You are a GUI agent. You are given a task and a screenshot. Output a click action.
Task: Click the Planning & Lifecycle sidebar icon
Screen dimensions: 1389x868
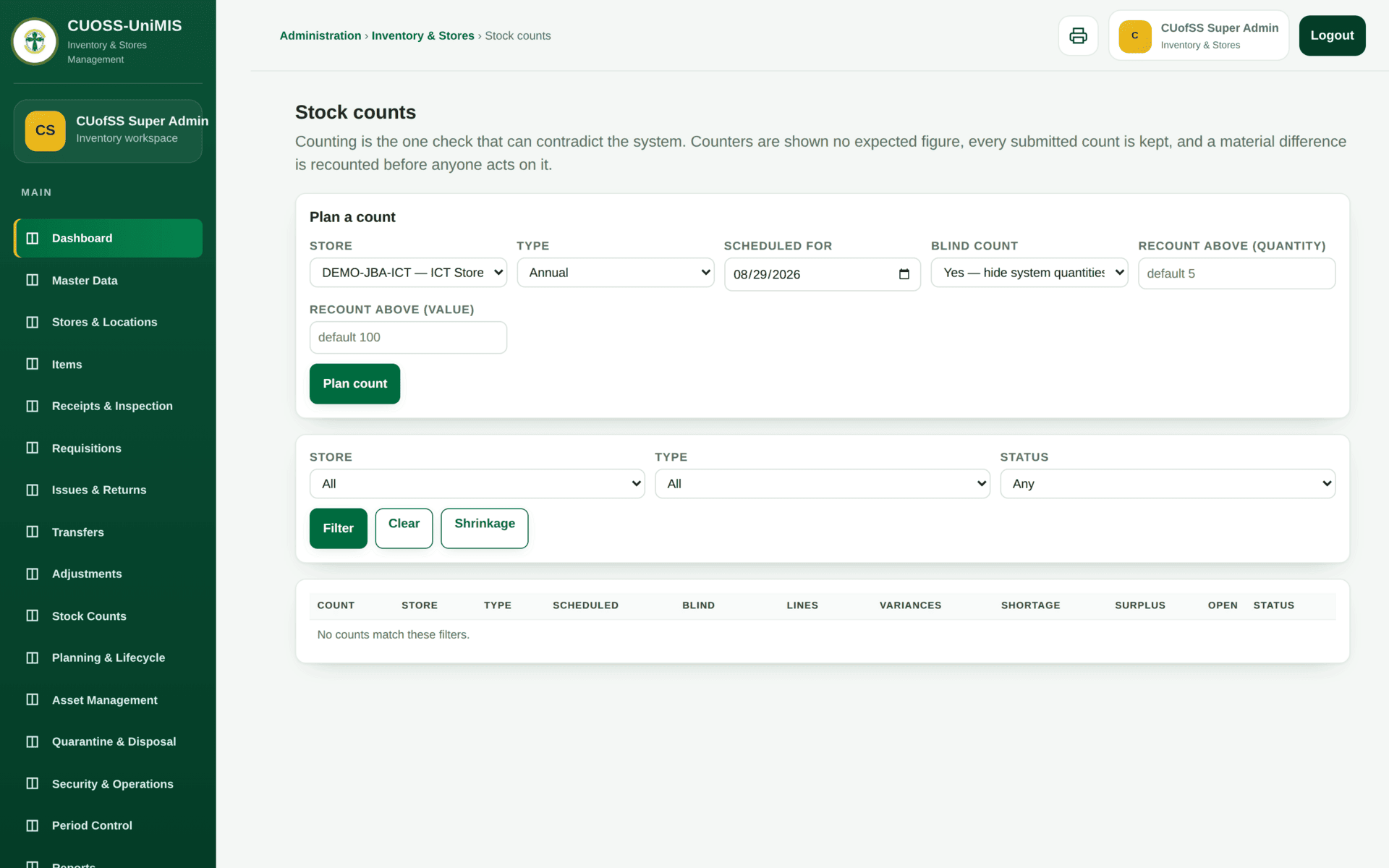(x=33, y=658)
